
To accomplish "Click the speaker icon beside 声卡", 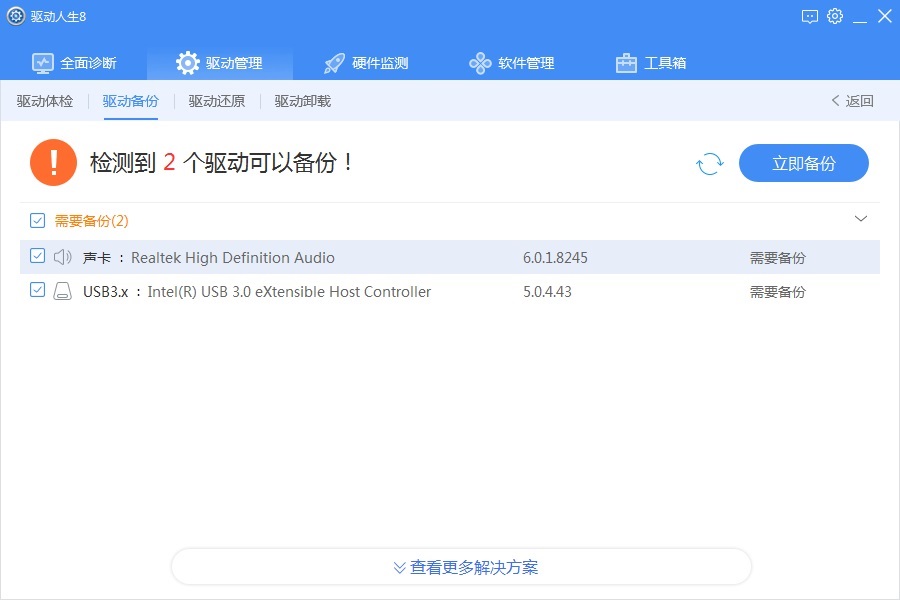I will 62,257.
